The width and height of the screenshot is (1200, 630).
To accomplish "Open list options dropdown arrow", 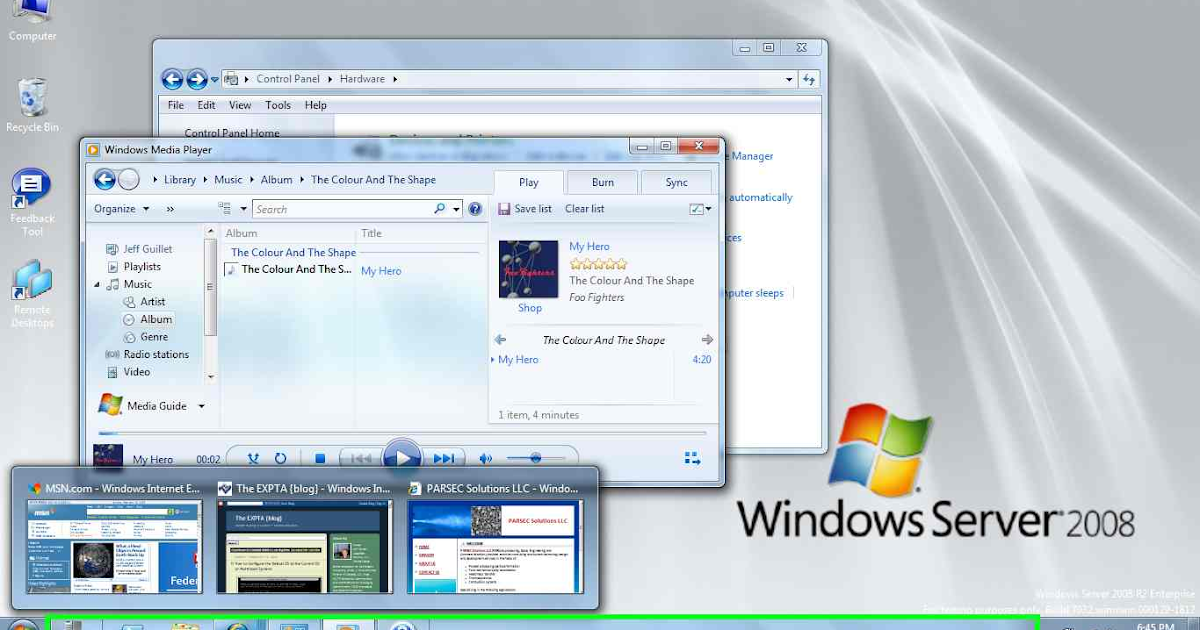I will [709, 209].
